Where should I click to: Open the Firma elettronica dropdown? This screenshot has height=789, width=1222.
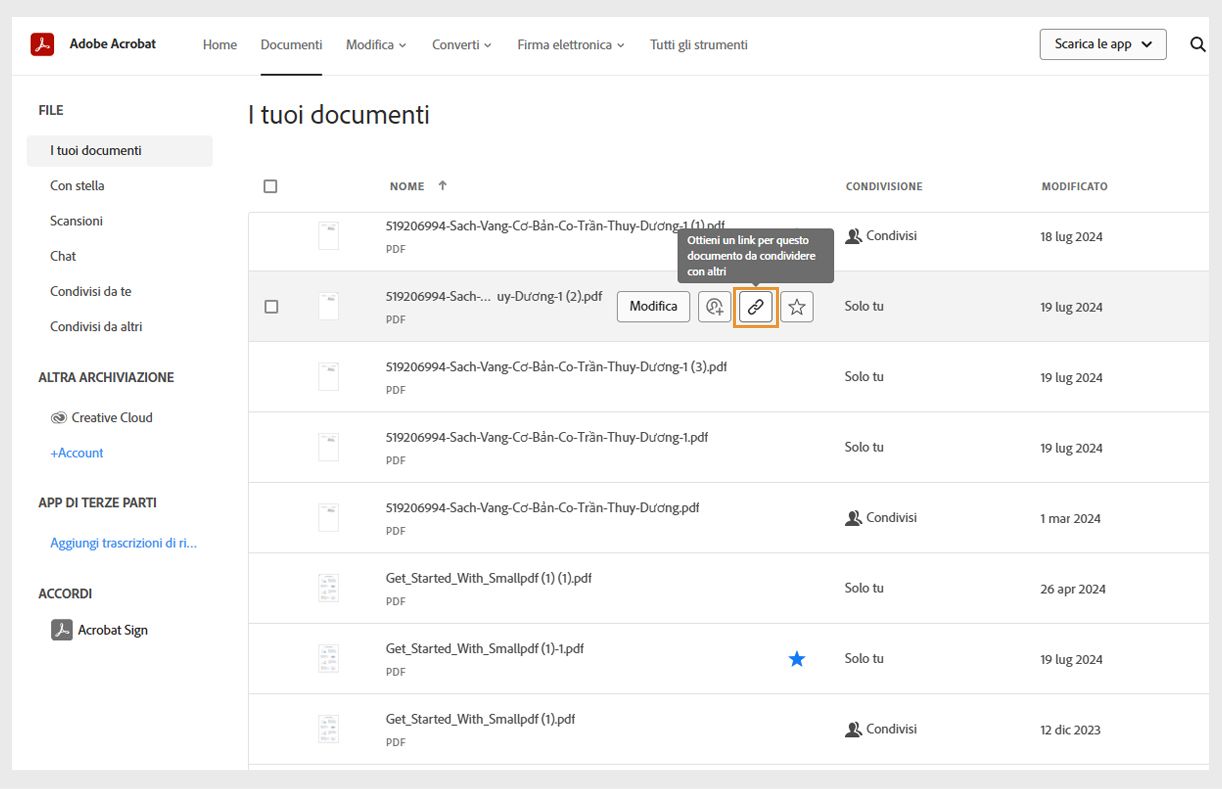click(x=570, y=45)
